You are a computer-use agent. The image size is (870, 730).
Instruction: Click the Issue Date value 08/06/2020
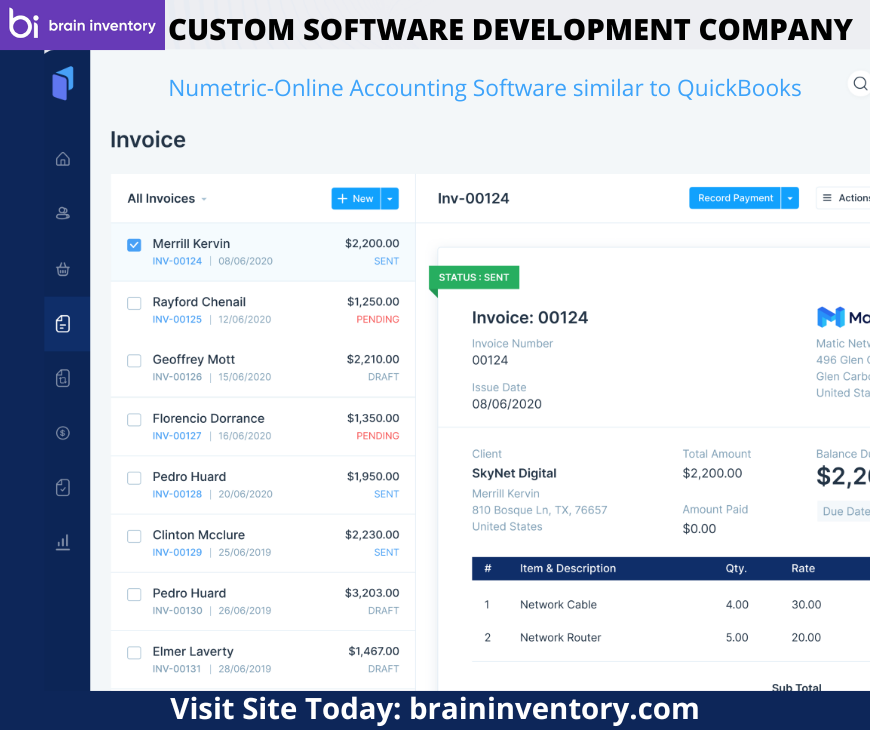click(x=507, y=404)
